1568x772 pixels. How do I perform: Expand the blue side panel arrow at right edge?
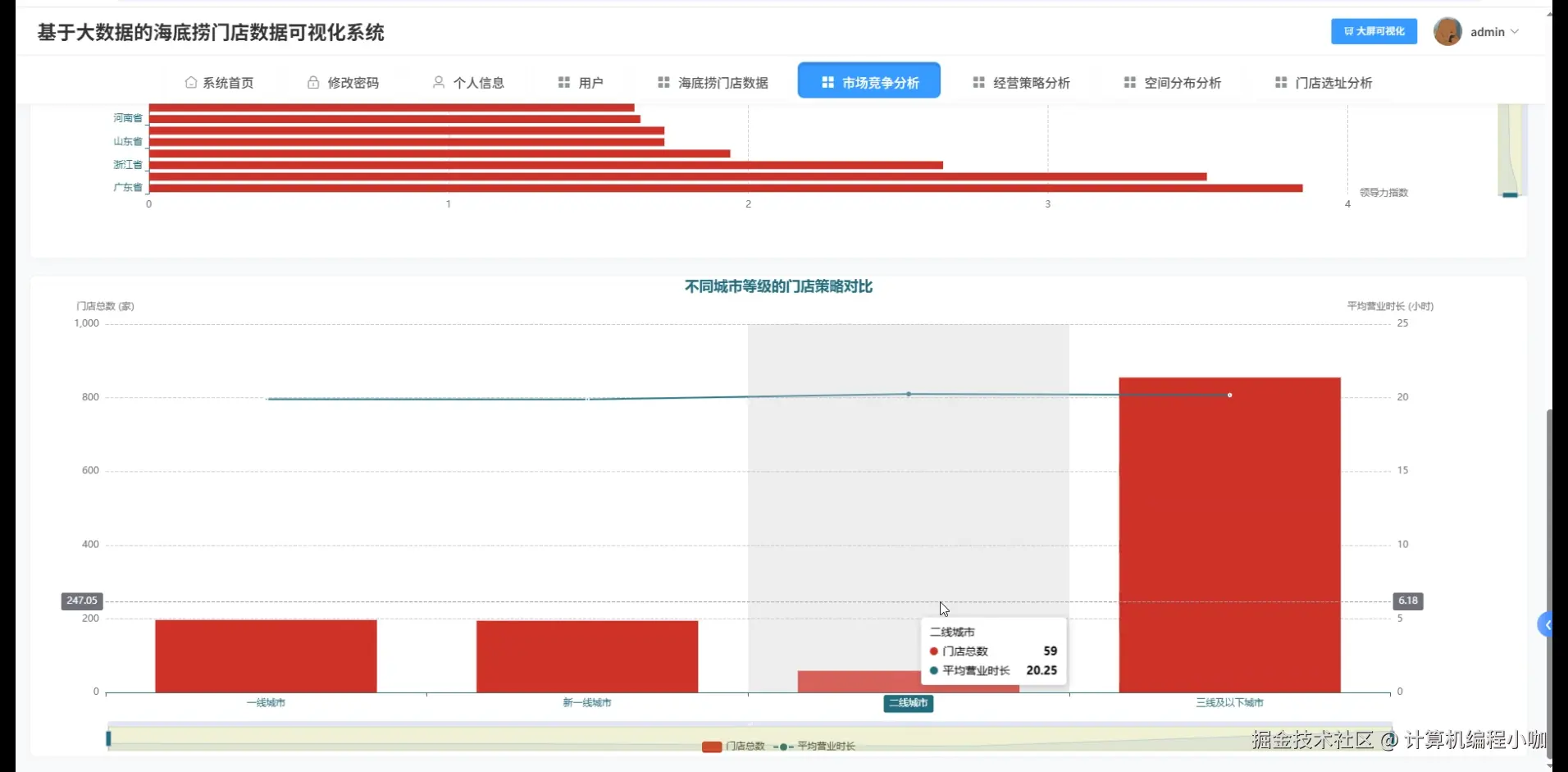click(1545, 625)
